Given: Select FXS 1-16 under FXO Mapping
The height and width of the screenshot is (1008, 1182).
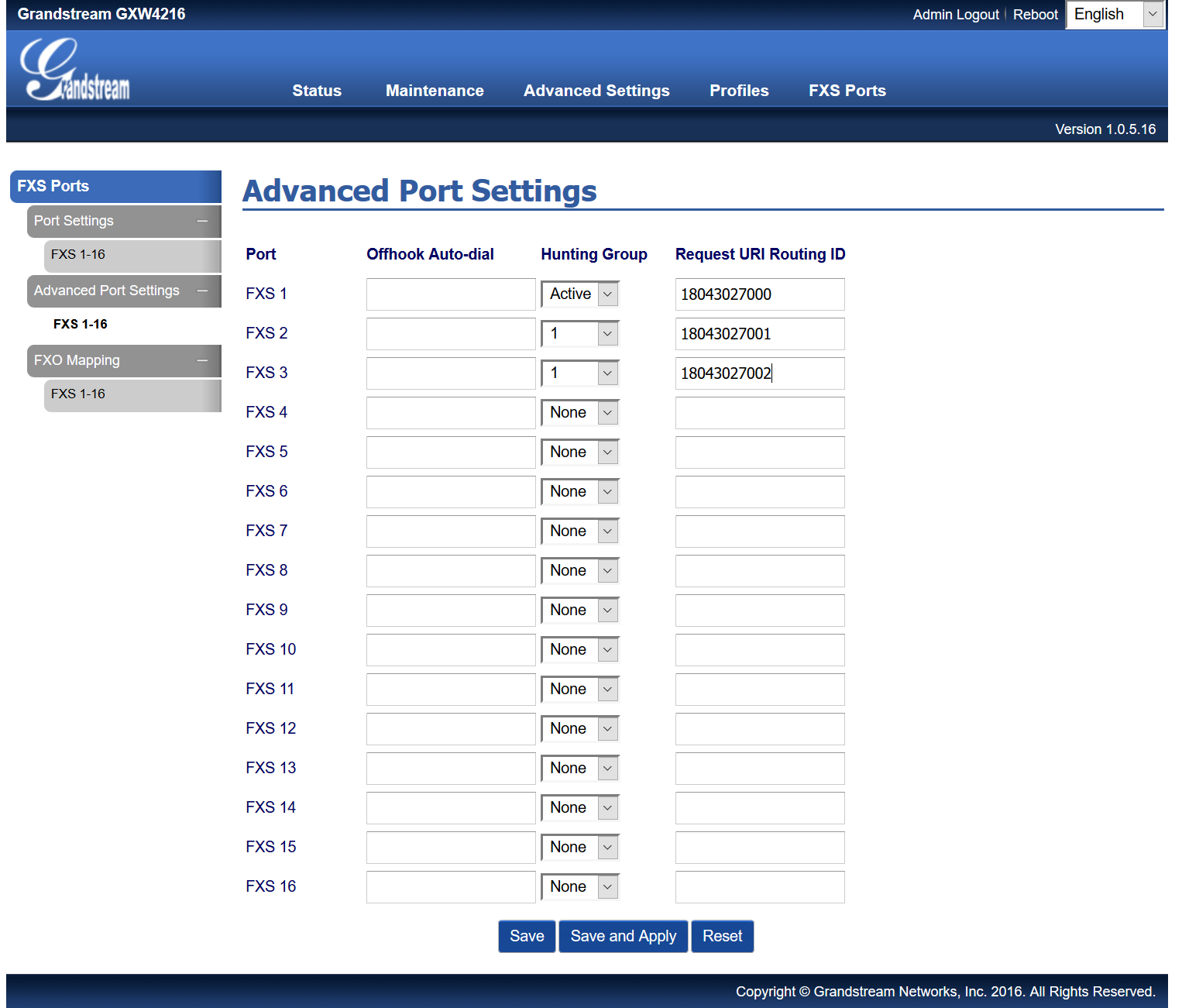Looking at the screenshot, I should pos(79,394).
